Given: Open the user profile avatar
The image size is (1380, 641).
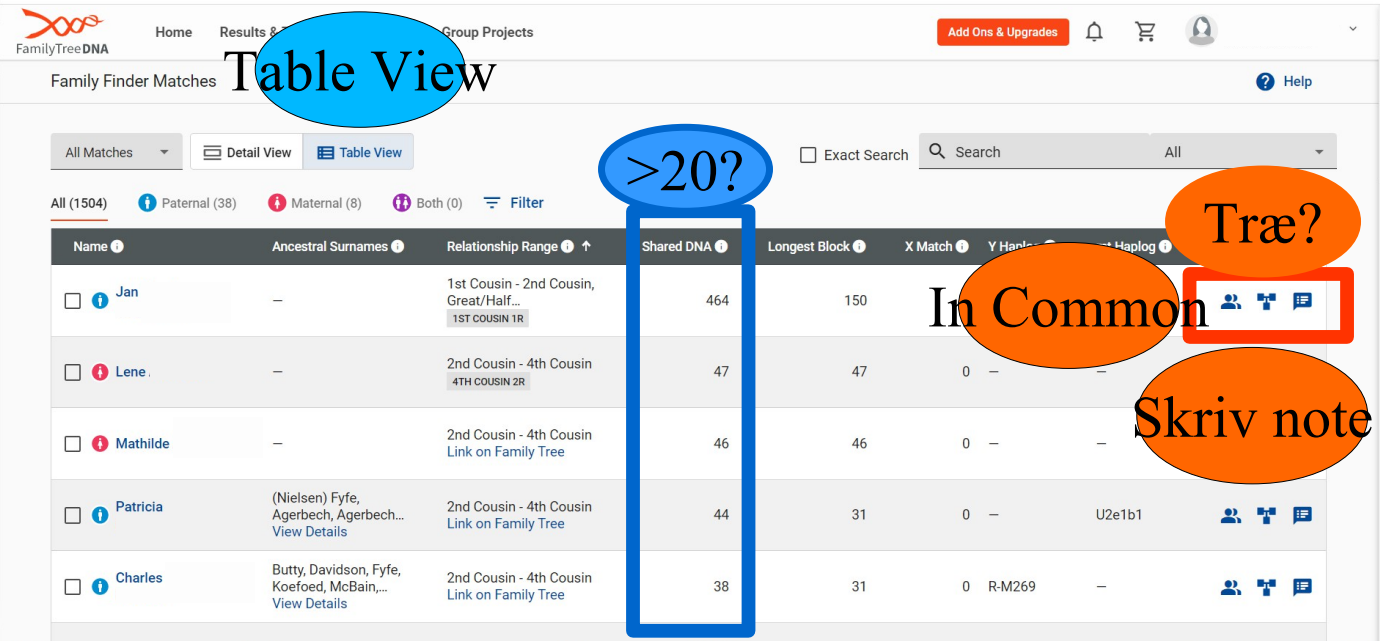Looking at the screenshot, I should pos(1201,31).
